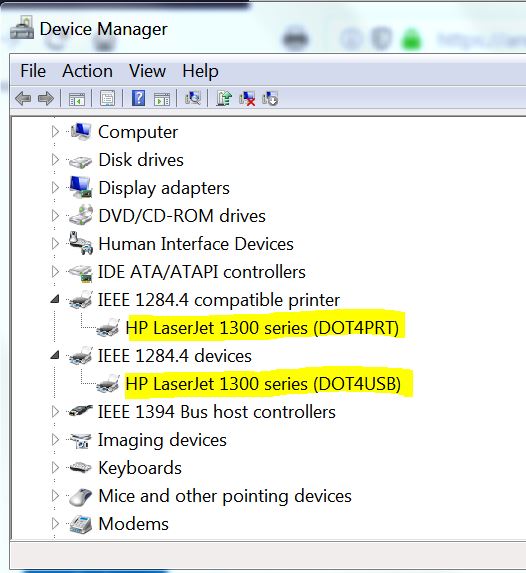
Task: Click the Imaging devices camera icon
Action: click(80, 440)
